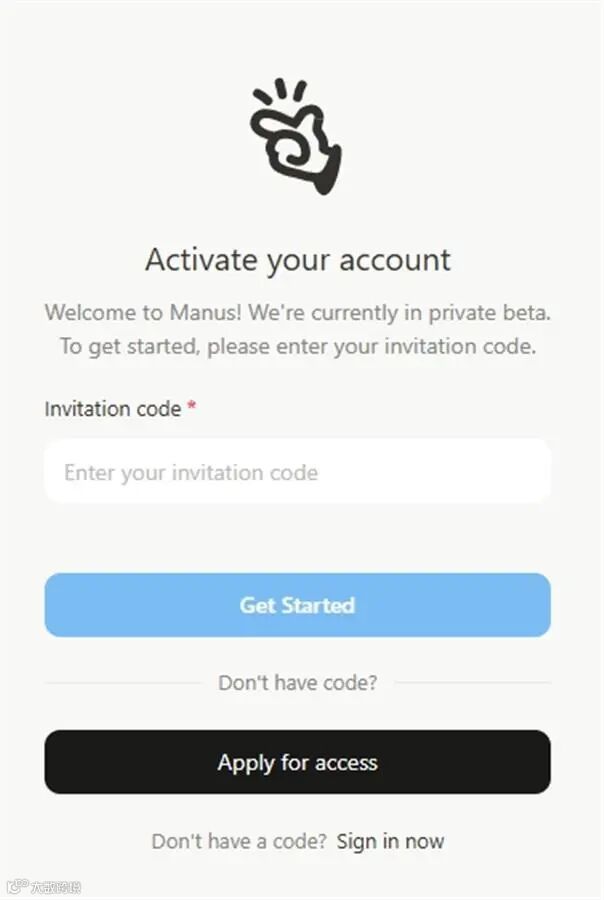Screen dimensions: 604x900
Task: Click the 'Enter your invitation code' placeholder text
Action: (191, 472)
